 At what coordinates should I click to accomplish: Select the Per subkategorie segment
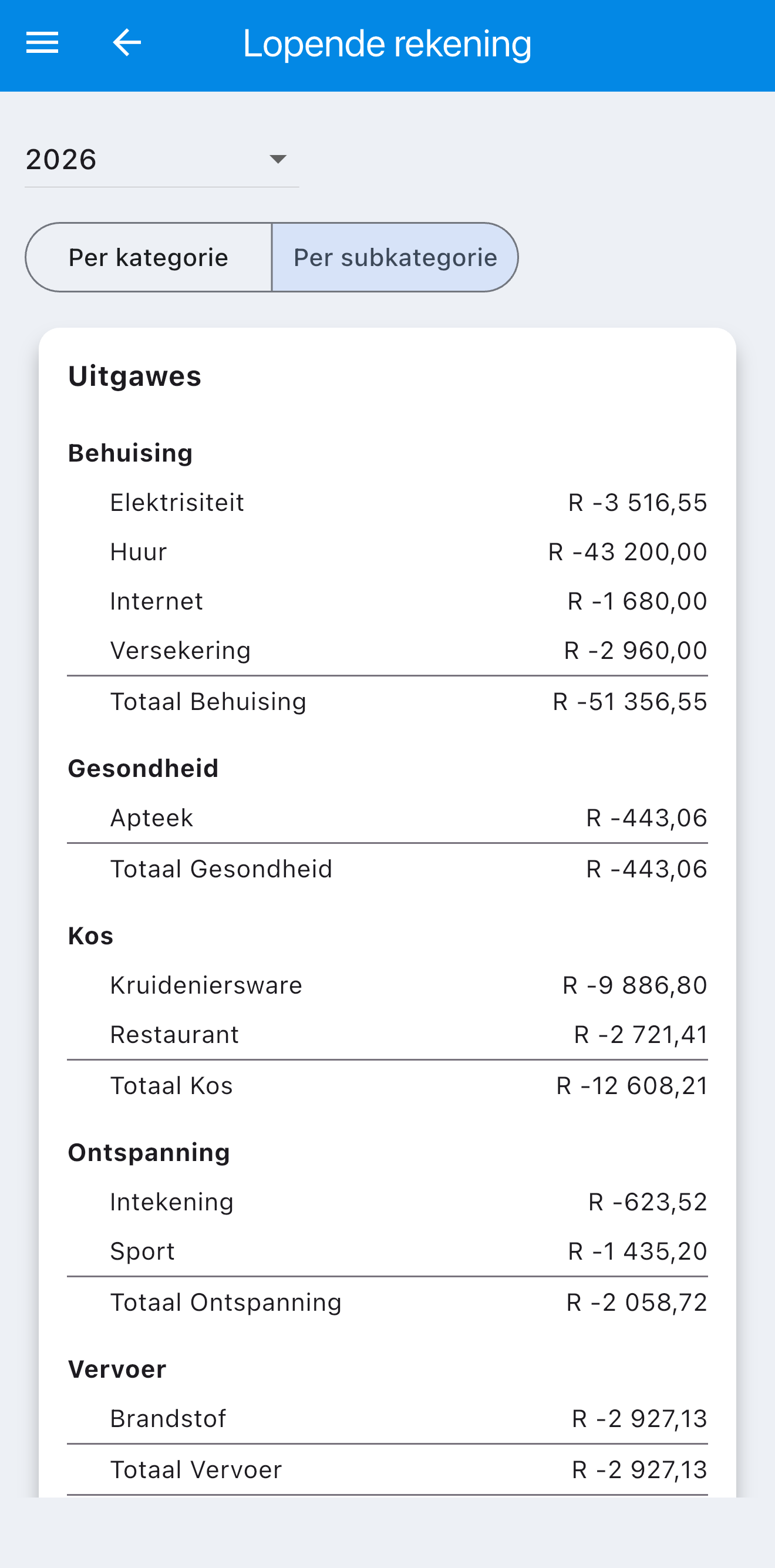[x=395, y=257]
